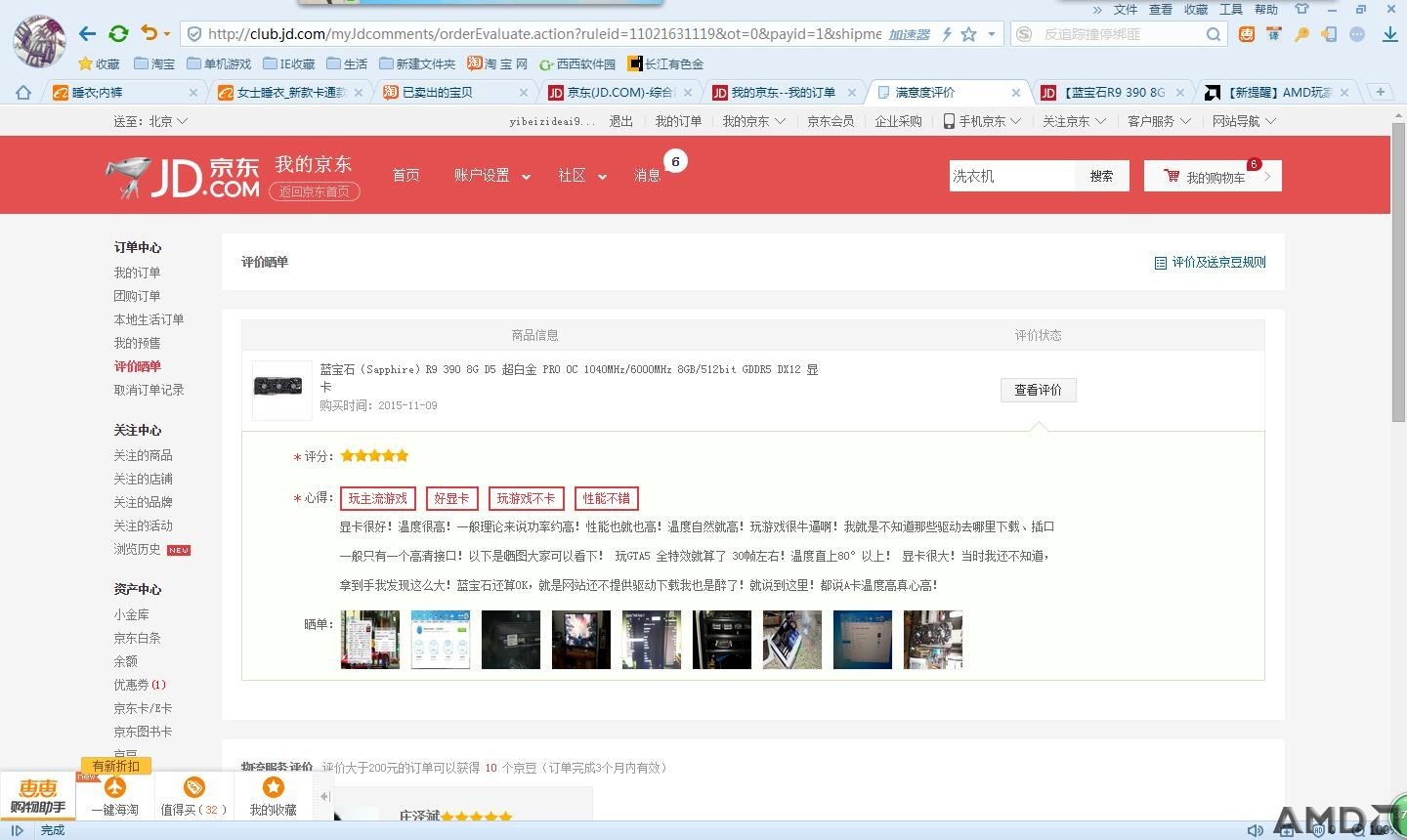Open the 评价及送京豆规则 link

point(1210,262)
